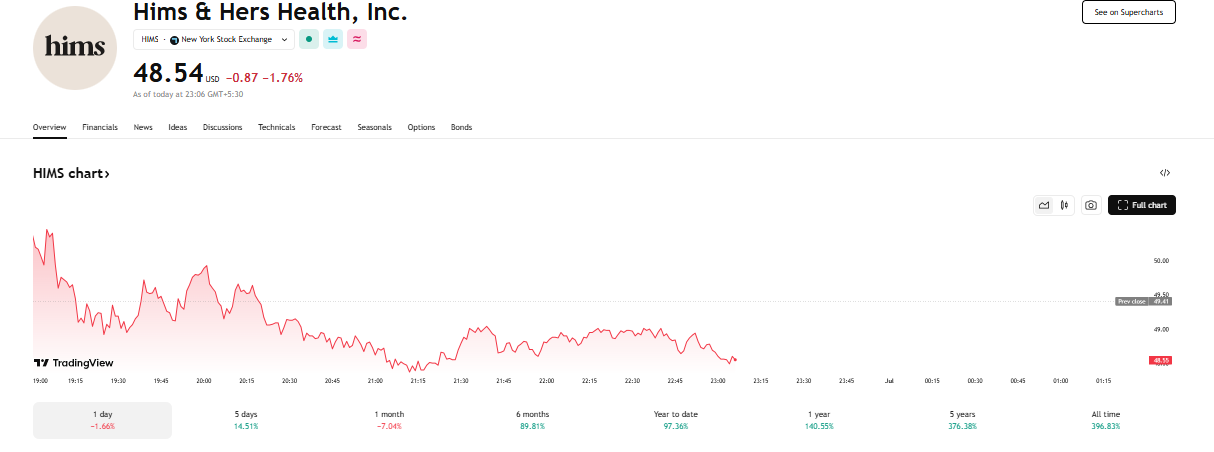The height and width of the screenshot is (452, 1214).
Task: Open the HIMS chart heading link
Action: tap(71, 174)
